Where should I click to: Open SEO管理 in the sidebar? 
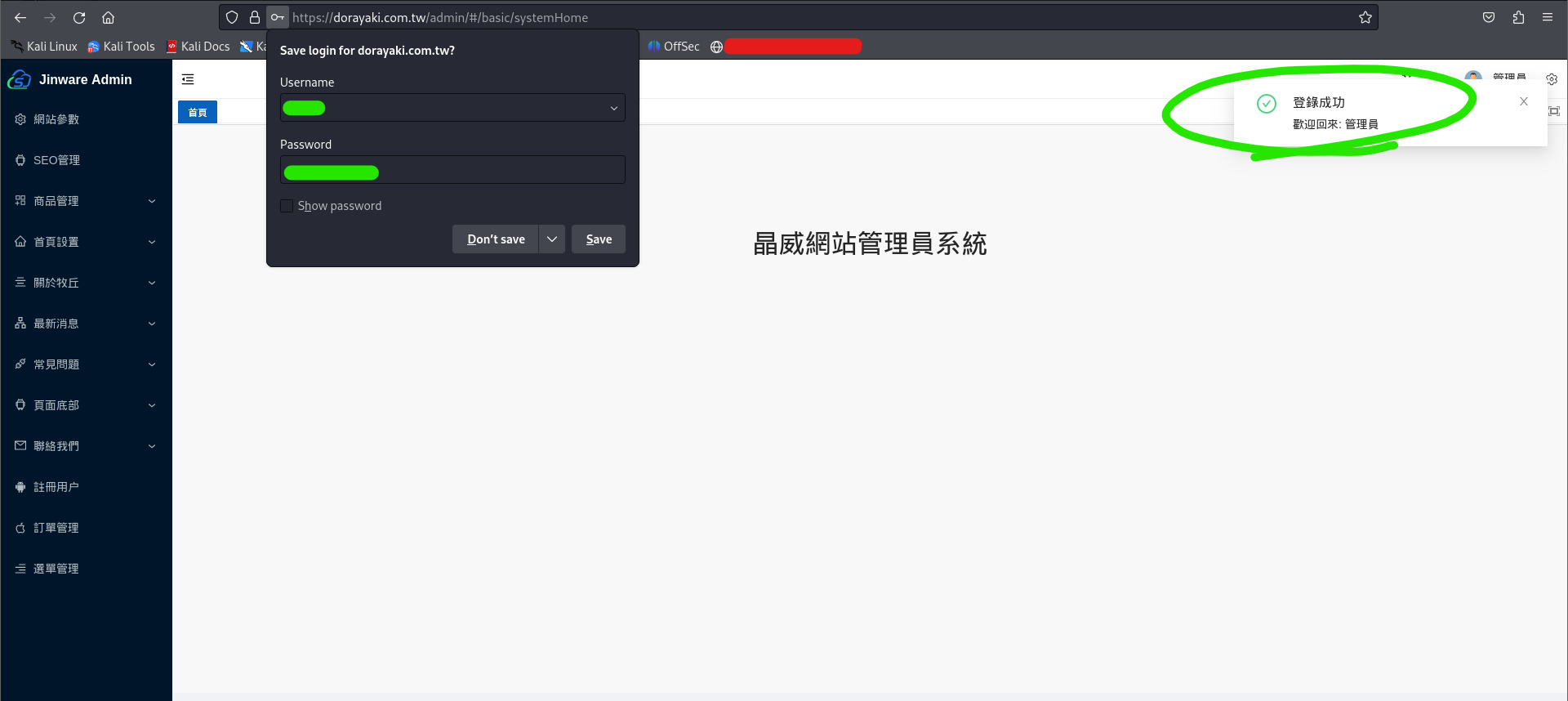coord(86,160)
